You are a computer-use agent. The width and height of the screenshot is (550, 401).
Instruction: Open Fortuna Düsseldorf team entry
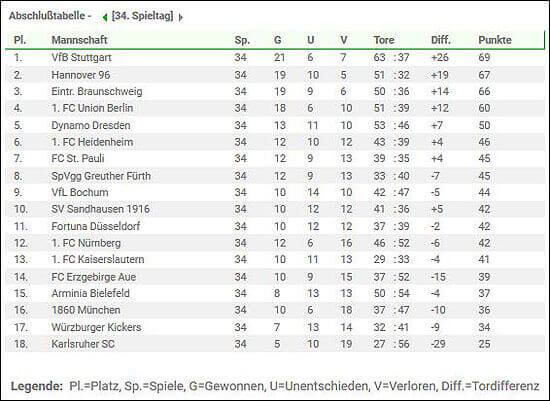tap(96, 226)
